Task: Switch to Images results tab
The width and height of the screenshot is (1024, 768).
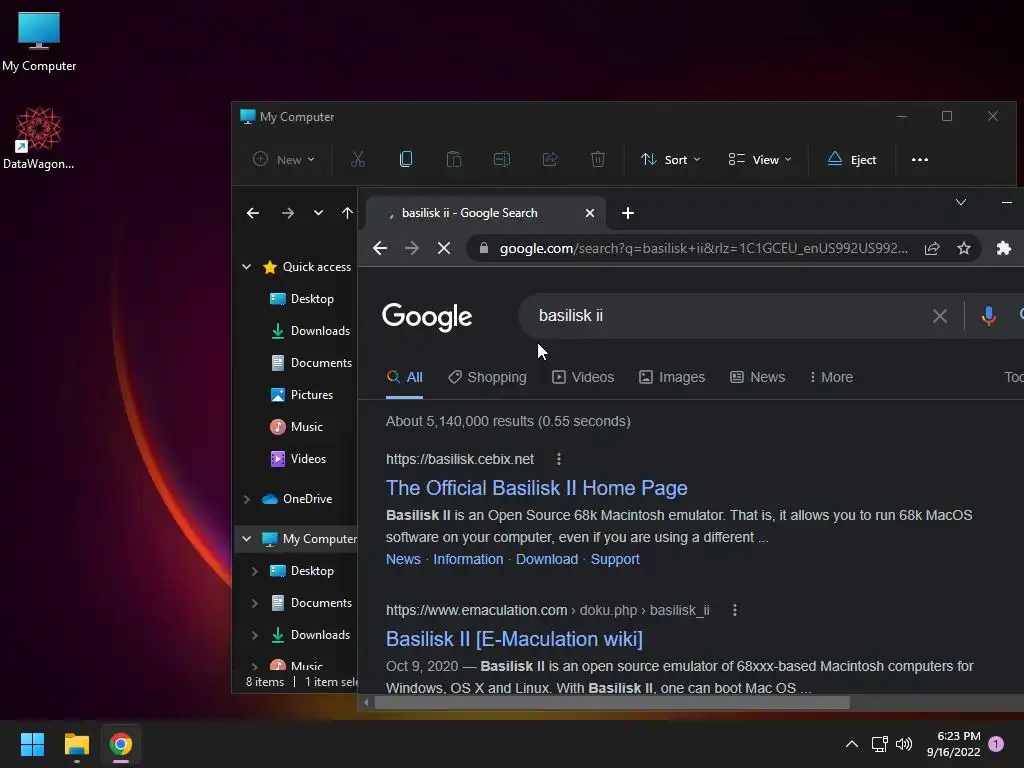Action: click(672, 377)
